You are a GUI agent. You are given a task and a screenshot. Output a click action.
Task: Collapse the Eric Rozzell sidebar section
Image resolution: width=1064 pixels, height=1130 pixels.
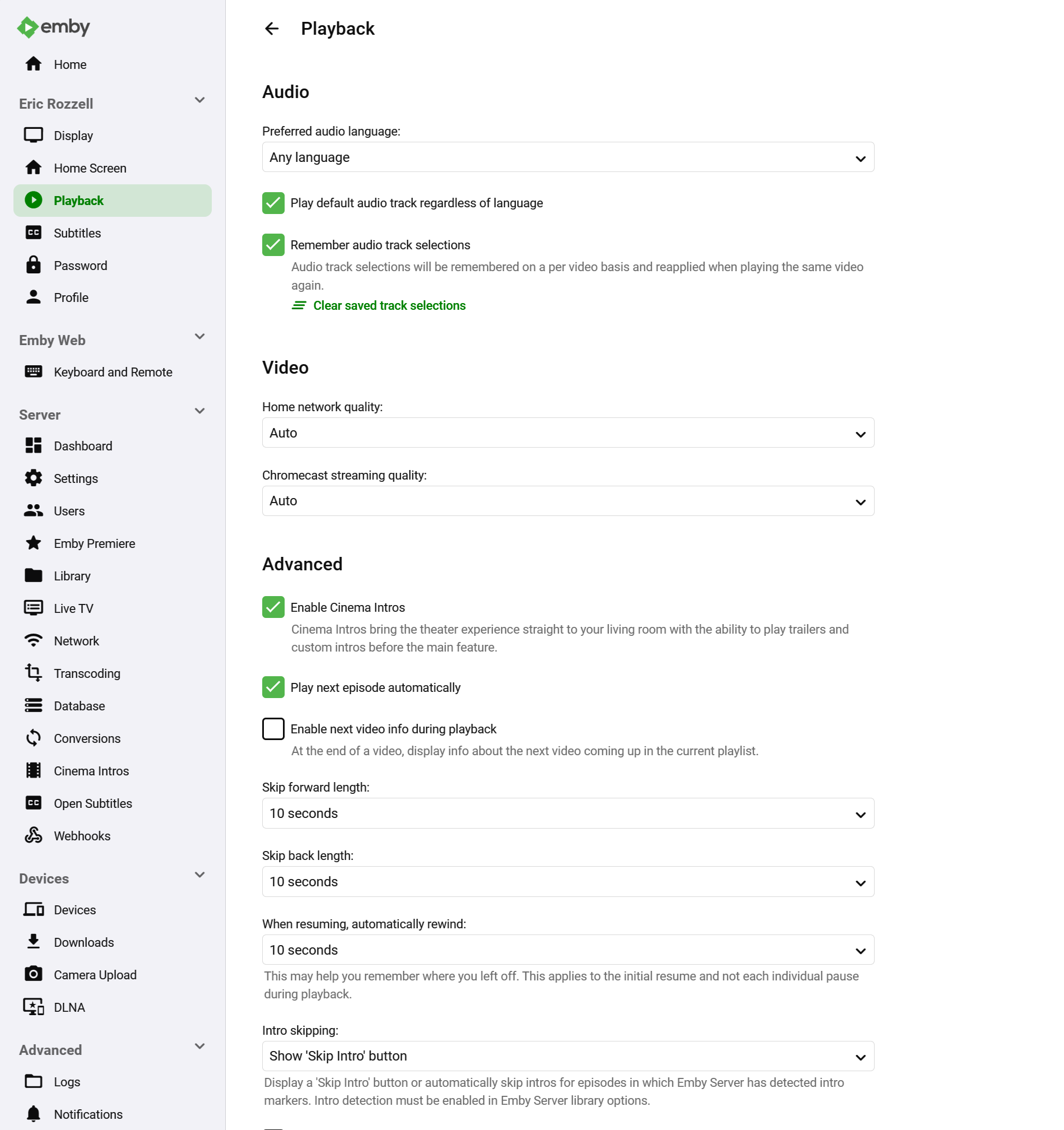coord(199,101)
